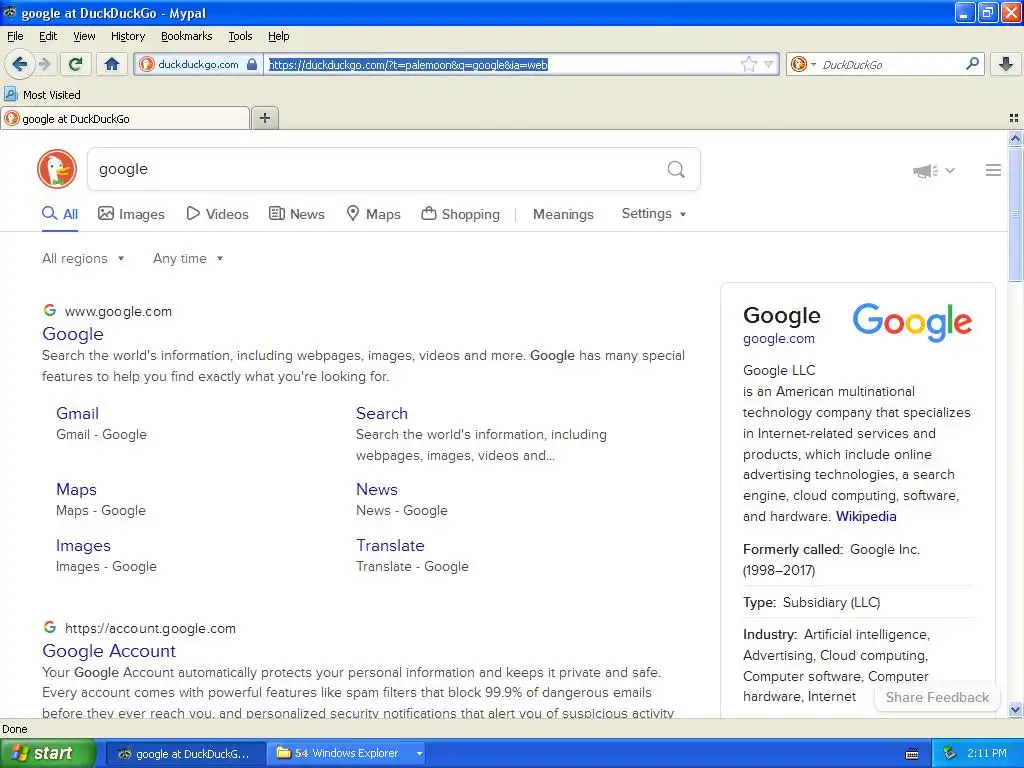Click the forward arrow navigation button
This screenshot has height=768, width=1024.
(45, 64)
